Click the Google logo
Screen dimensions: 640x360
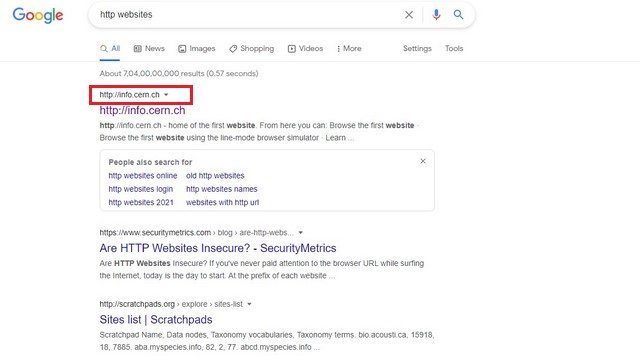[x=38, y=16]
